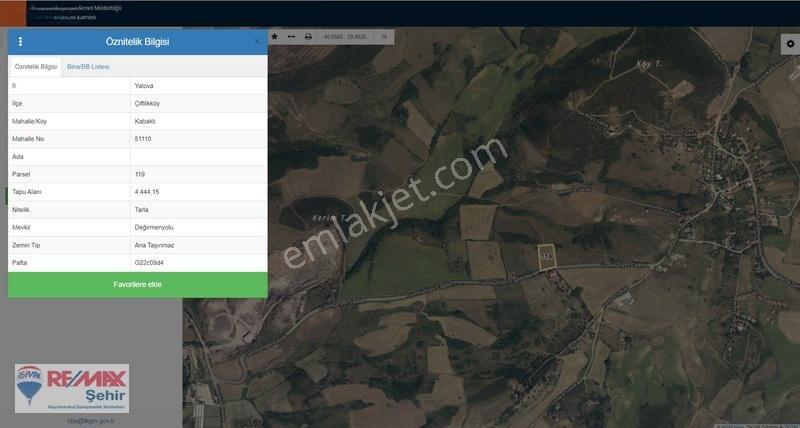Image resolution: width=800 pixels, height=428 pixels.
Task: Click the Kerim T. label on the map
Action: [329, 218]
